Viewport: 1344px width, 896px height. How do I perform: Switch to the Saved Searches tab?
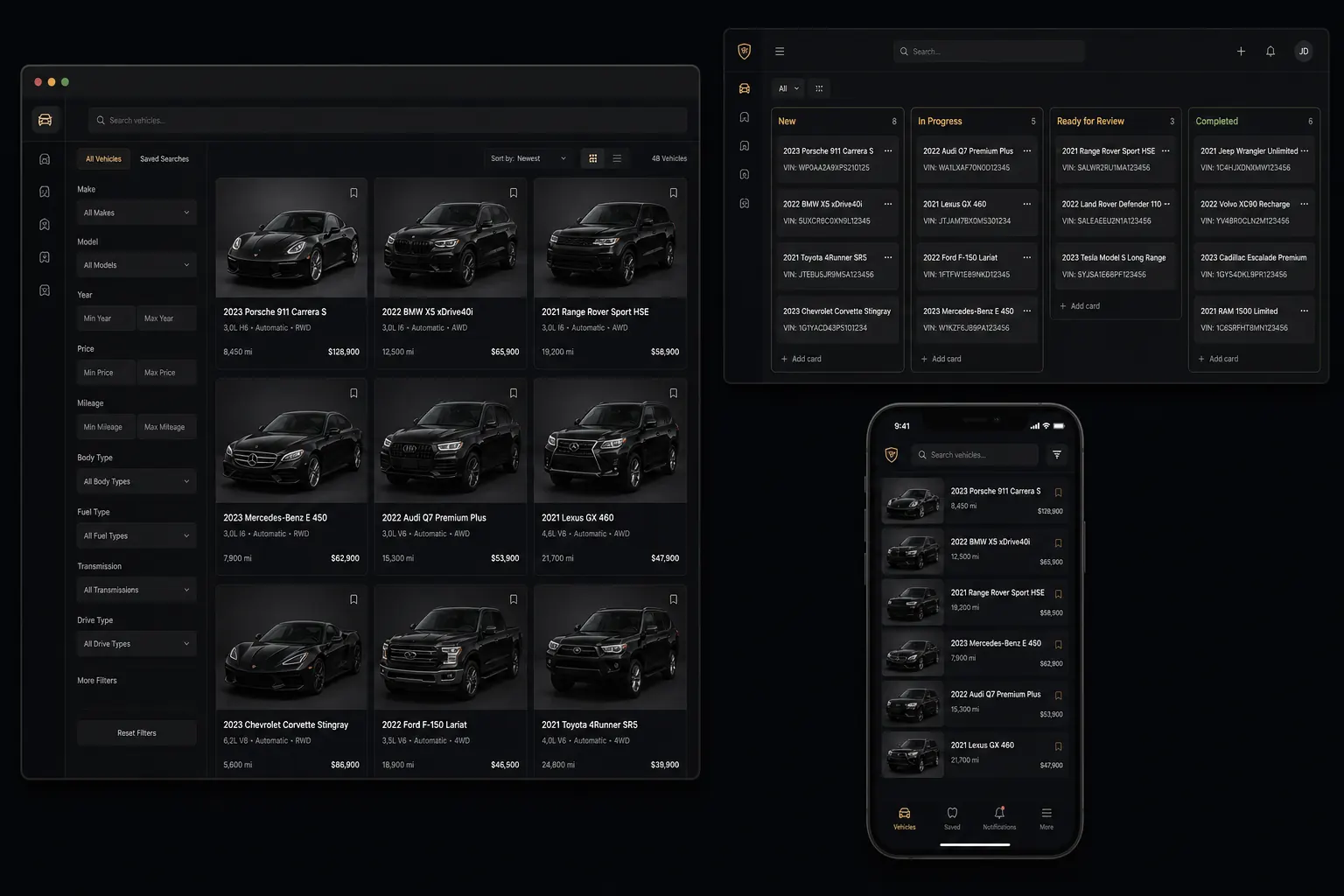click(x=164, y=158)
